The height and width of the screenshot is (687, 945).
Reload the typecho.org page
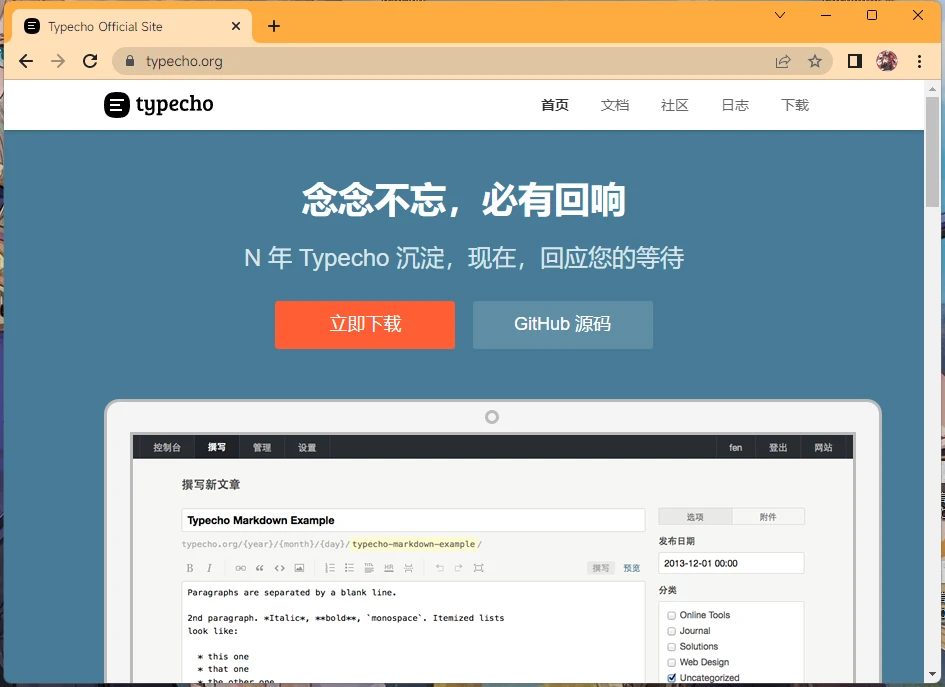[90, 61]
